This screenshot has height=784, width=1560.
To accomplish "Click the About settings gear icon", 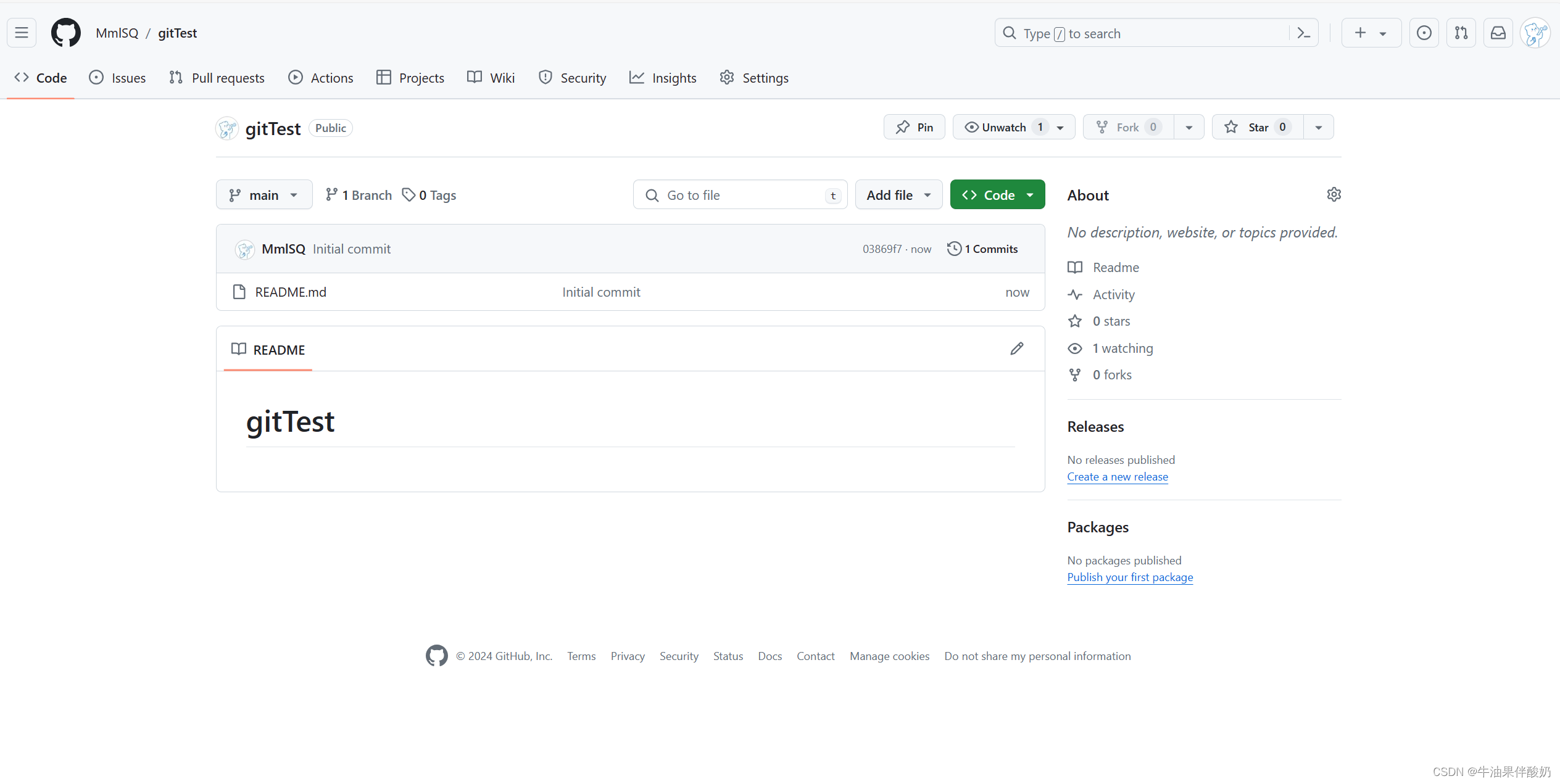I will point(1334,195).
